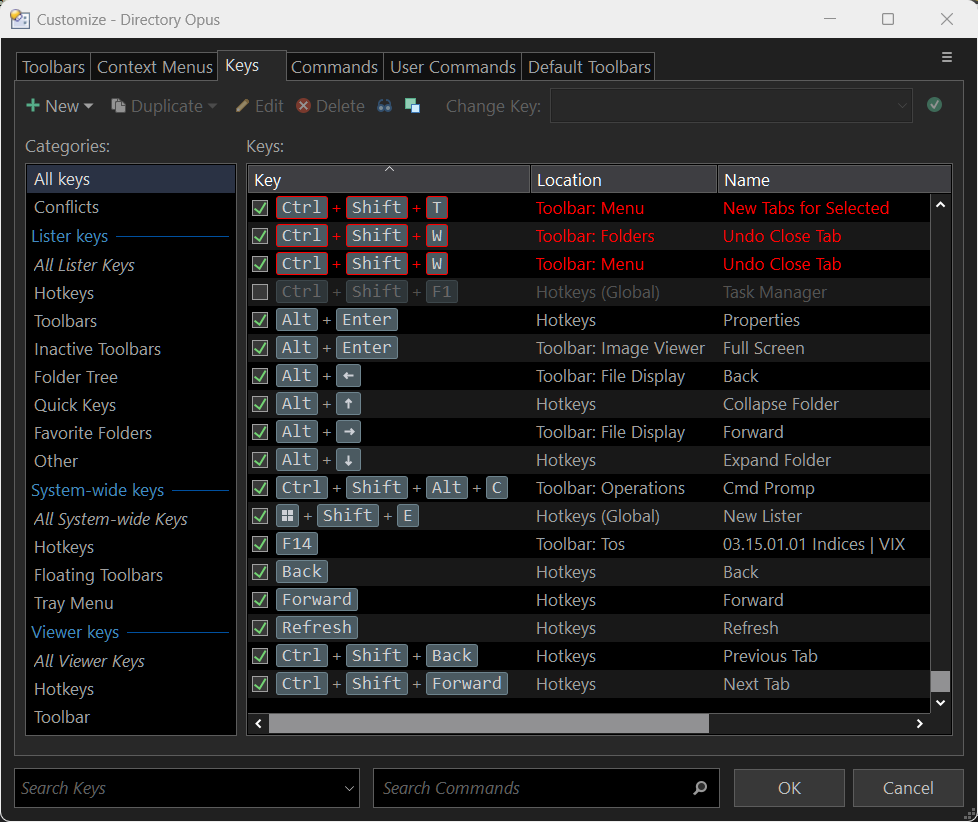978x822 pixels.
Task: Click the binoculars find icon in toolbar
Action: (x=384, y=106)
